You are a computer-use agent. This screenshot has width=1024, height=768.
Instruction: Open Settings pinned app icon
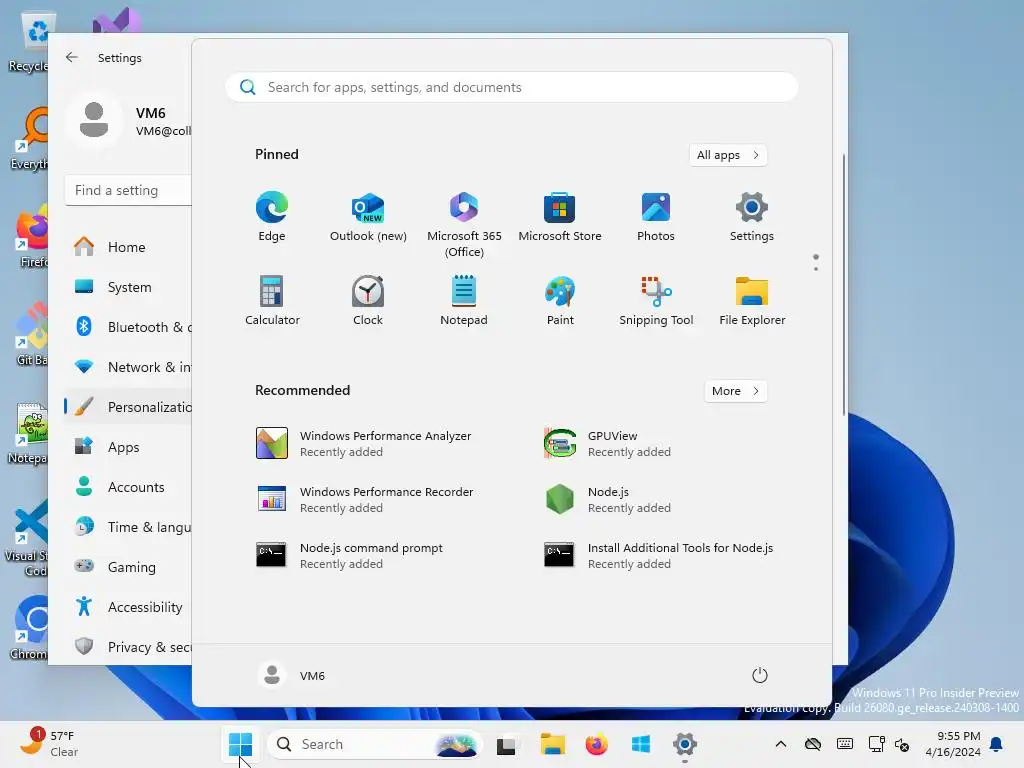tap(752, 217)
